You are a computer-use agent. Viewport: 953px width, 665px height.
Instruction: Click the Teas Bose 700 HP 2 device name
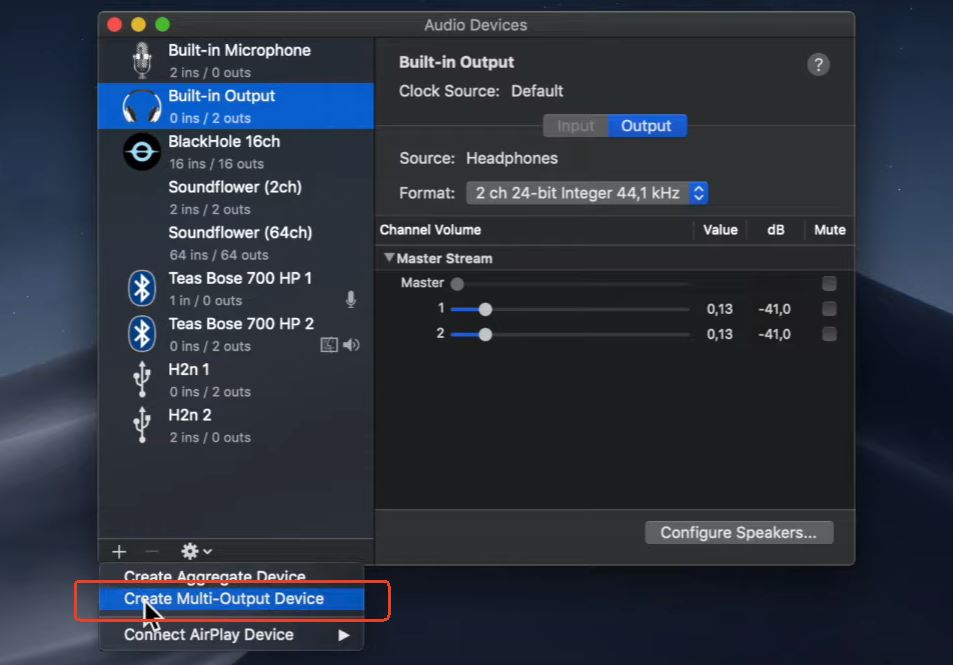241,324
